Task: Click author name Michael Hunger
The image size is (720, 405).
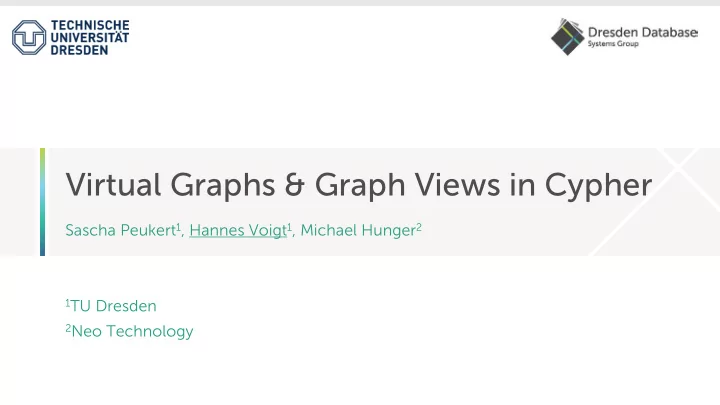Action: 358,230
